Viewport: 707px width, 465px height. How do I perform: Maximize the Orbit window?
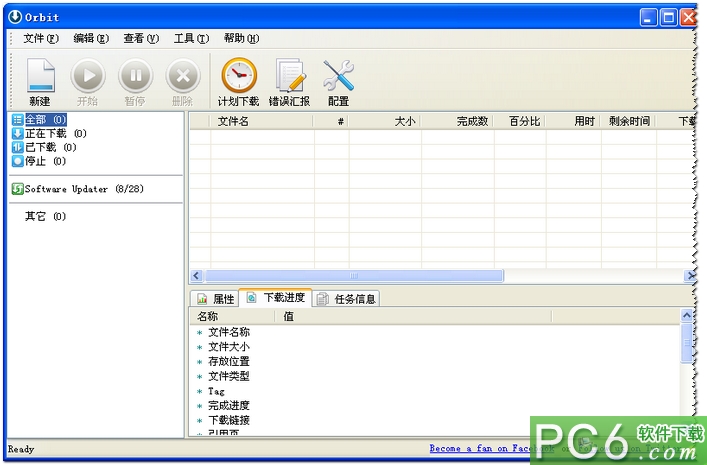[x=669, y=18]
